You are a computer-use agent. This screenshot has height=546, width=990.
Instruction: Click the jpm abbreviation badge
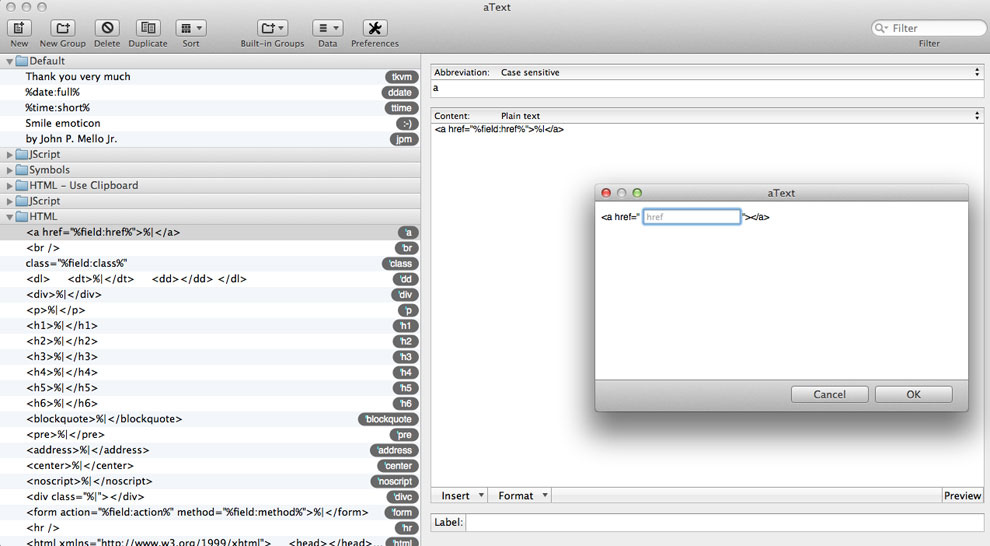click(x=404, y=139)
